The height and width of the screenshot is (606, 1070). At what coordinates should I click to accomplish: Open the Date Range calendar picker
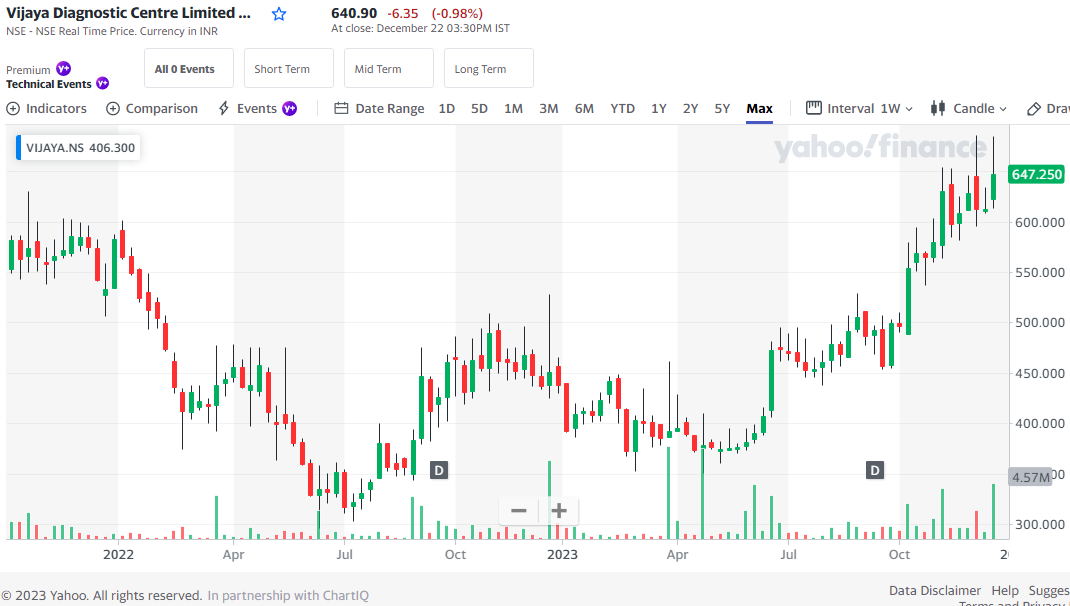pos(340,108)
